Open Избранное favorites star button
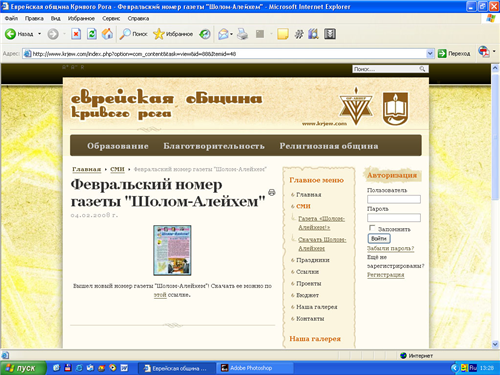The image size is (500, 375). pyautogui.click(x=173, y=34)
